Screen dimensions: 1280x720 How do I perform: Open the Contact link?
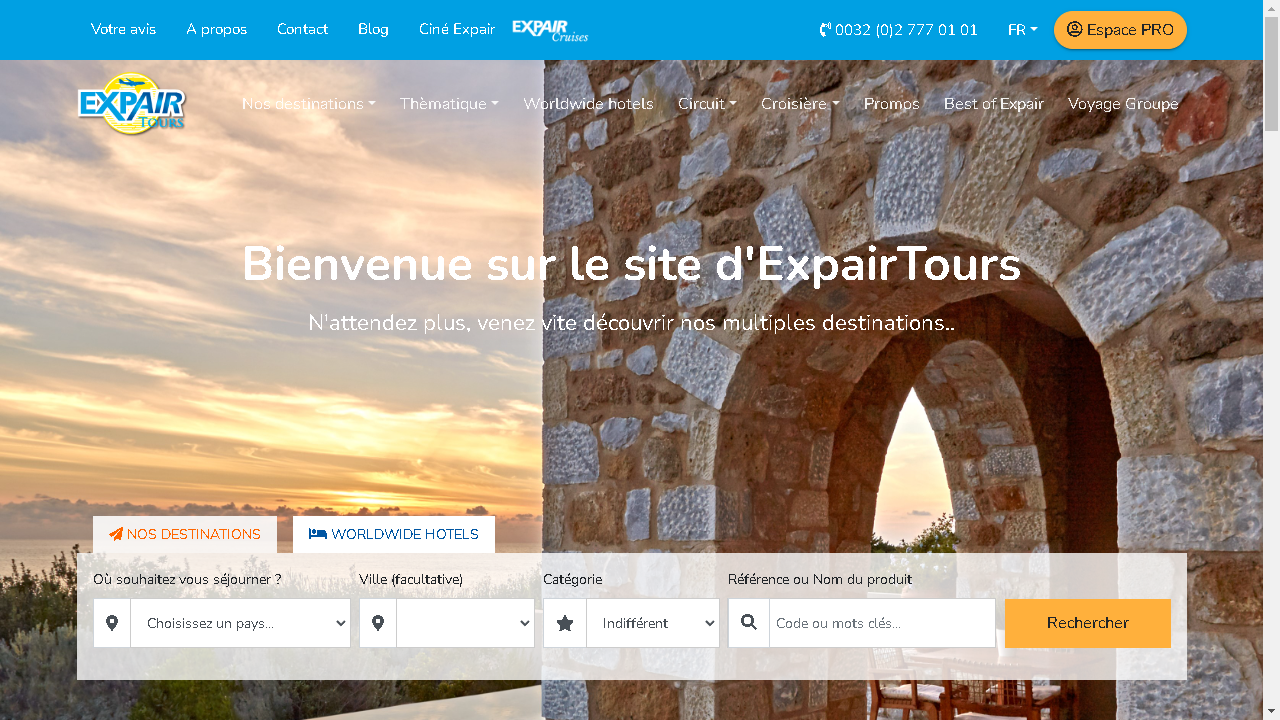click(302, 29)
